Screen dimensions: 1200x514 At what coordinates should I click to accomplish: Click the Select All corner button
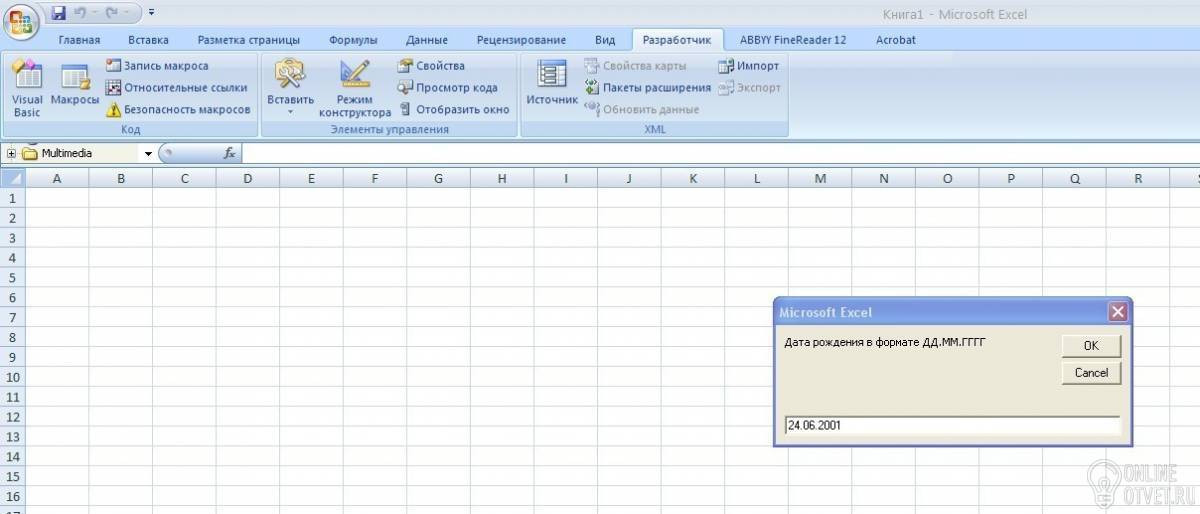(x=12, y=178)
